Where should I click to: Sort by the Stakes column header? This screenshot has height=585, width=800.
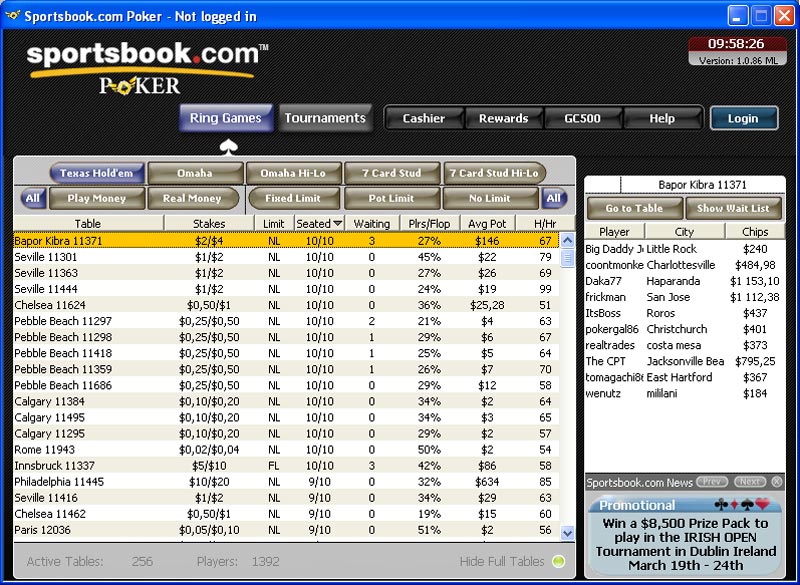click(x=209, y=223)
